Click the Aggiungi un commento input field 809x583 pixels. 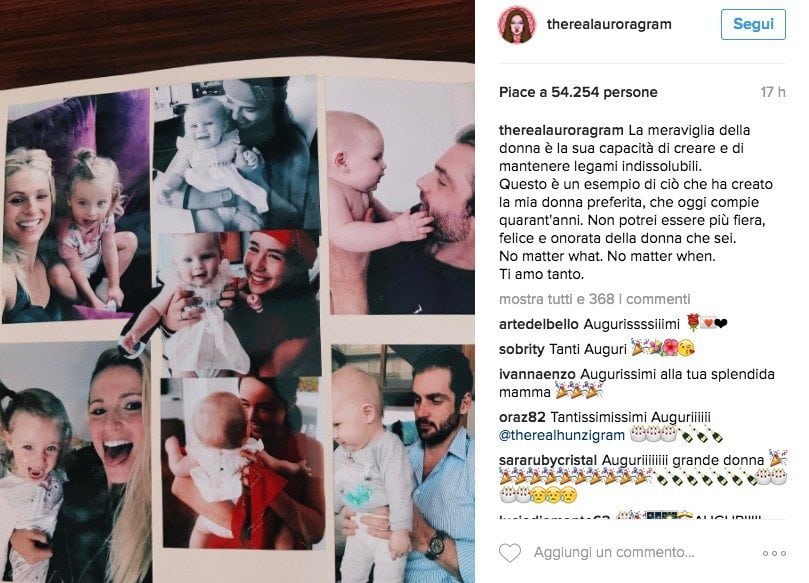tap(614, 553)
